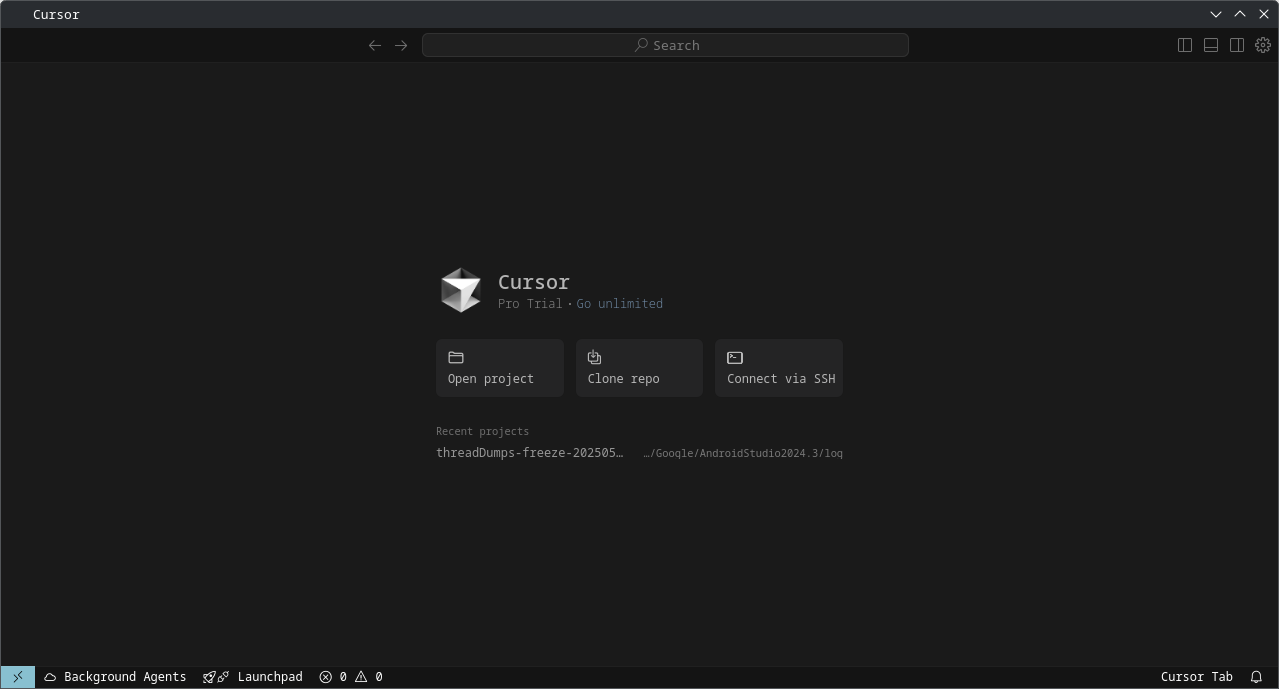Viewport: 1279px width, 689px height.
Task: Toggle the secondary sidebar layout icon
Action: click(1237, 45)
